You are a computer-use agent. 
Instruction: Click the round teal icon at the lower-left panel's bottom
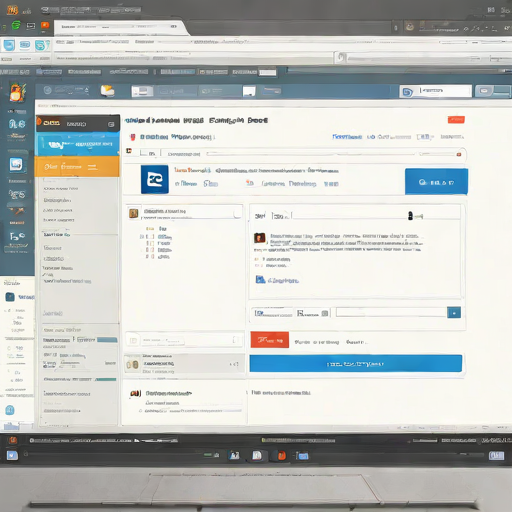click(10, 410)
